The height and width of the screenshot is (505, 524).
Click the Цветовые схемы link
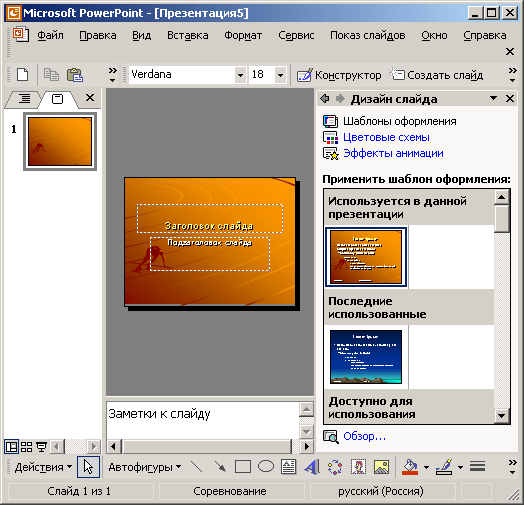coord(386,137)
